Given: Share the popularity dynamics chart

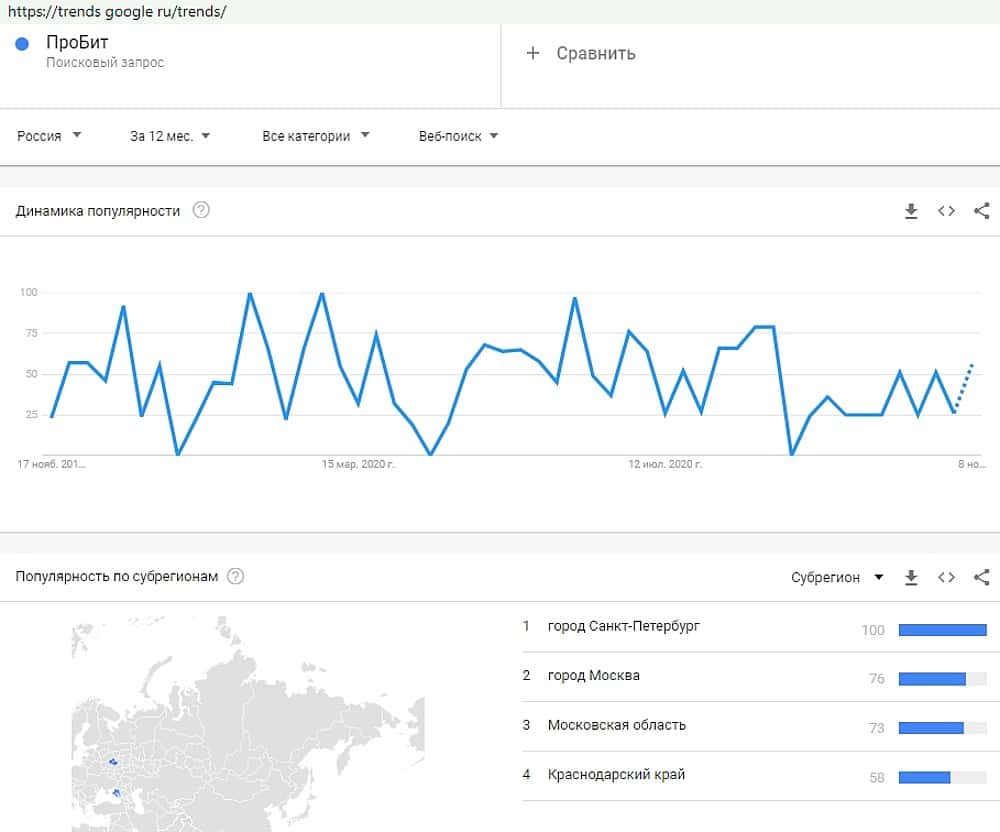Looking at the screenshot, I should pos(981,211).
